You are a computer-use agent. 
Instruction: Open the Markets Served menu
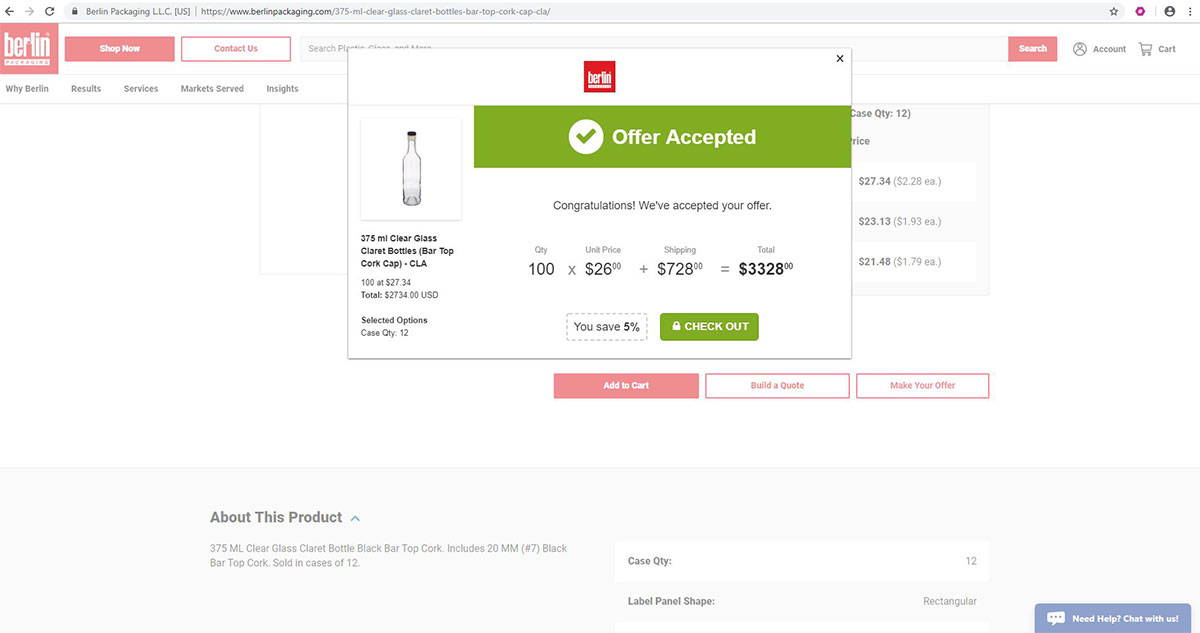pos(212,89)
